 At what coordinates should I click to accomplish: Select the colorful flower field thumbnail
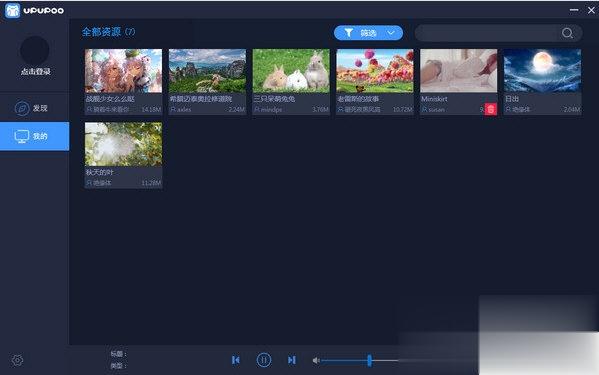(375, 71)
